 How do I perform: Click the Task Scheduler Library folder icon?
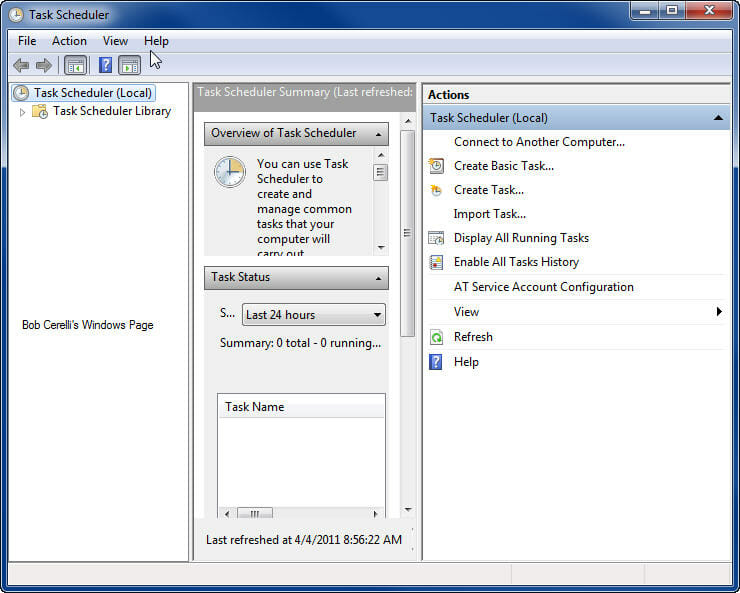[40, 111]
